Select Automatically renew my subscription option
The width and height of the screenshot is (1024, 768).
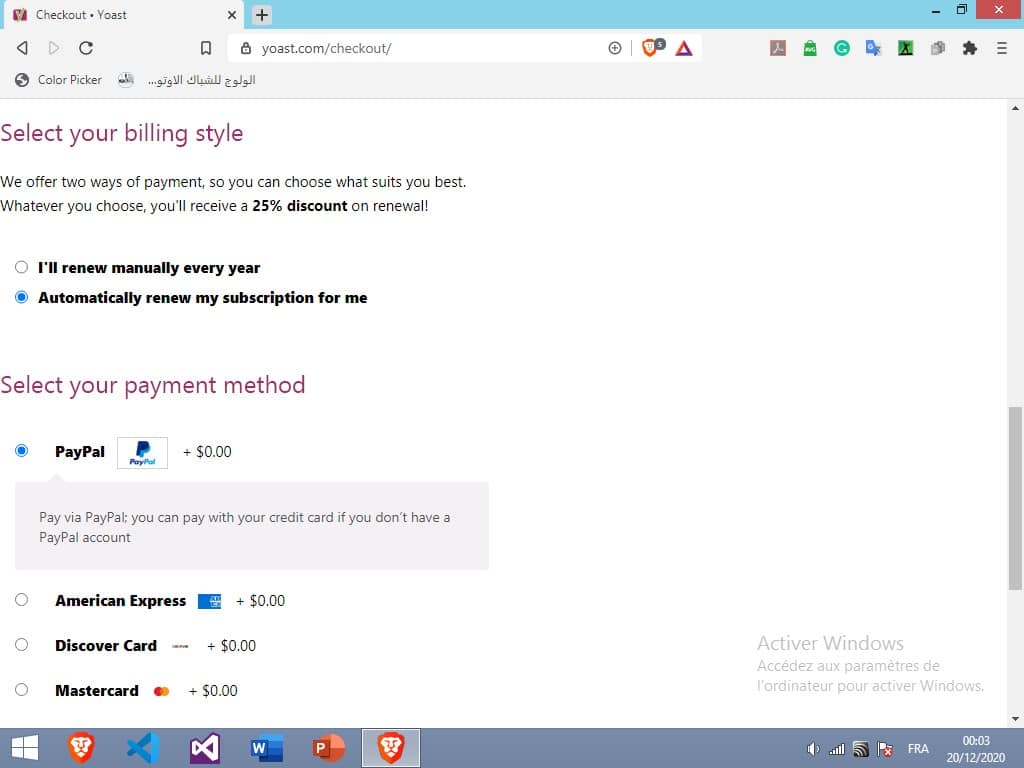(x=22, y=297)
